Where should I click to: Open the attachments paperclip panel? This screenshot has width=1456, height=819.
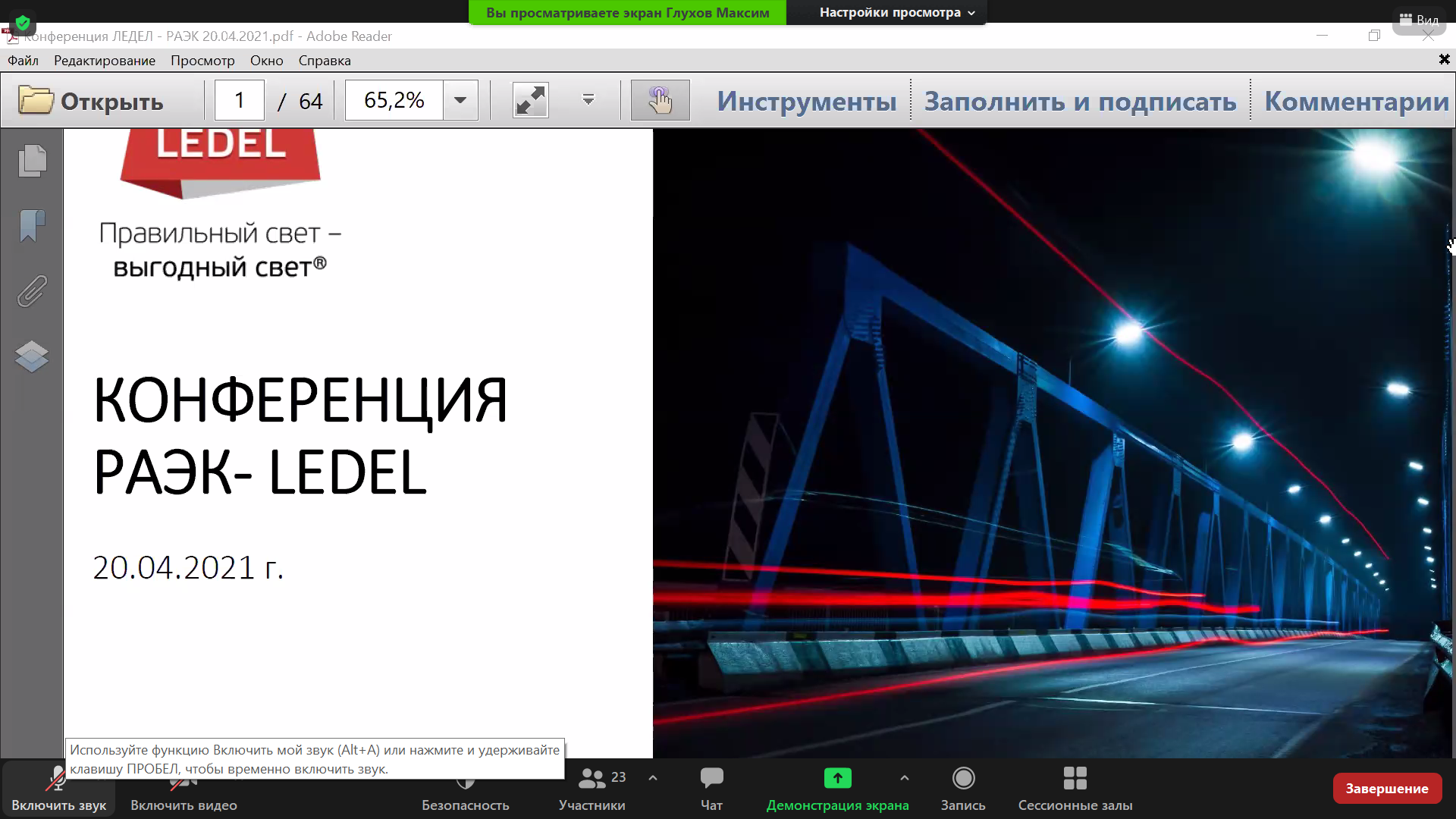point(32,291)
